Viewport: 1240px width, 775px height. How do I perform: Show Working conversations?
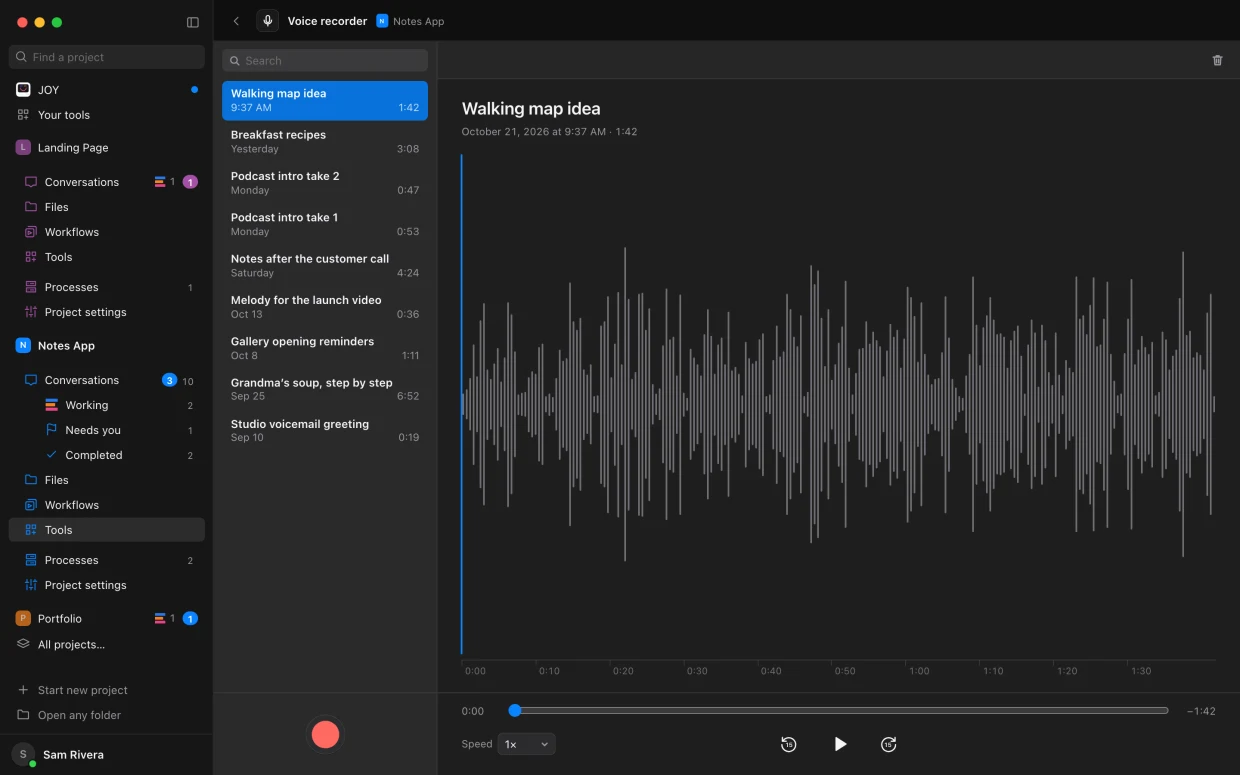click(107, 405)
